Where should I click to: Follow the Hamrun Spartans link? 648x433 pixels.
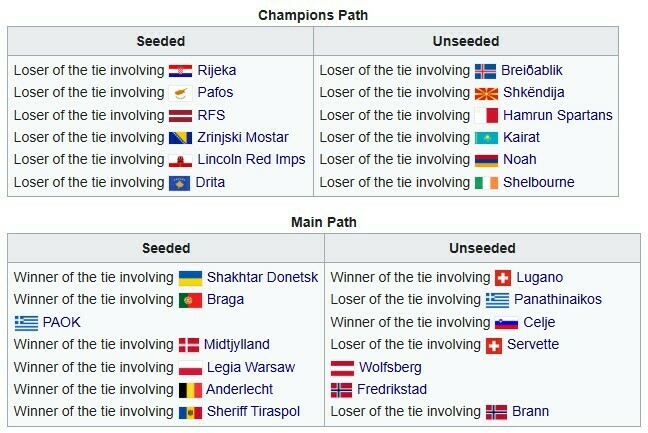click(556, 116)
